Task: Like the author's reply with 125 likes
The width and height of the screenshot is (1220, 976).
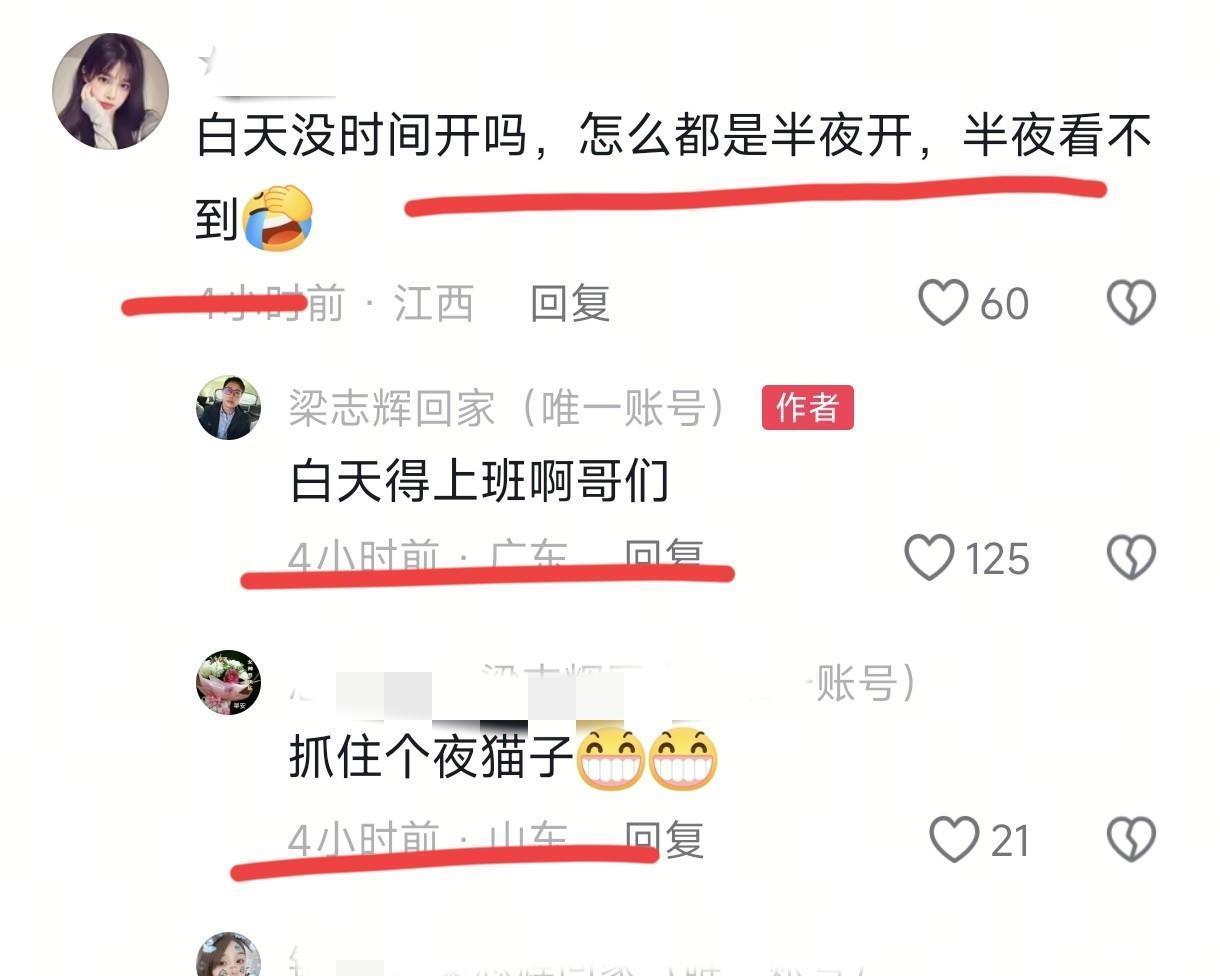Action: 929,557
